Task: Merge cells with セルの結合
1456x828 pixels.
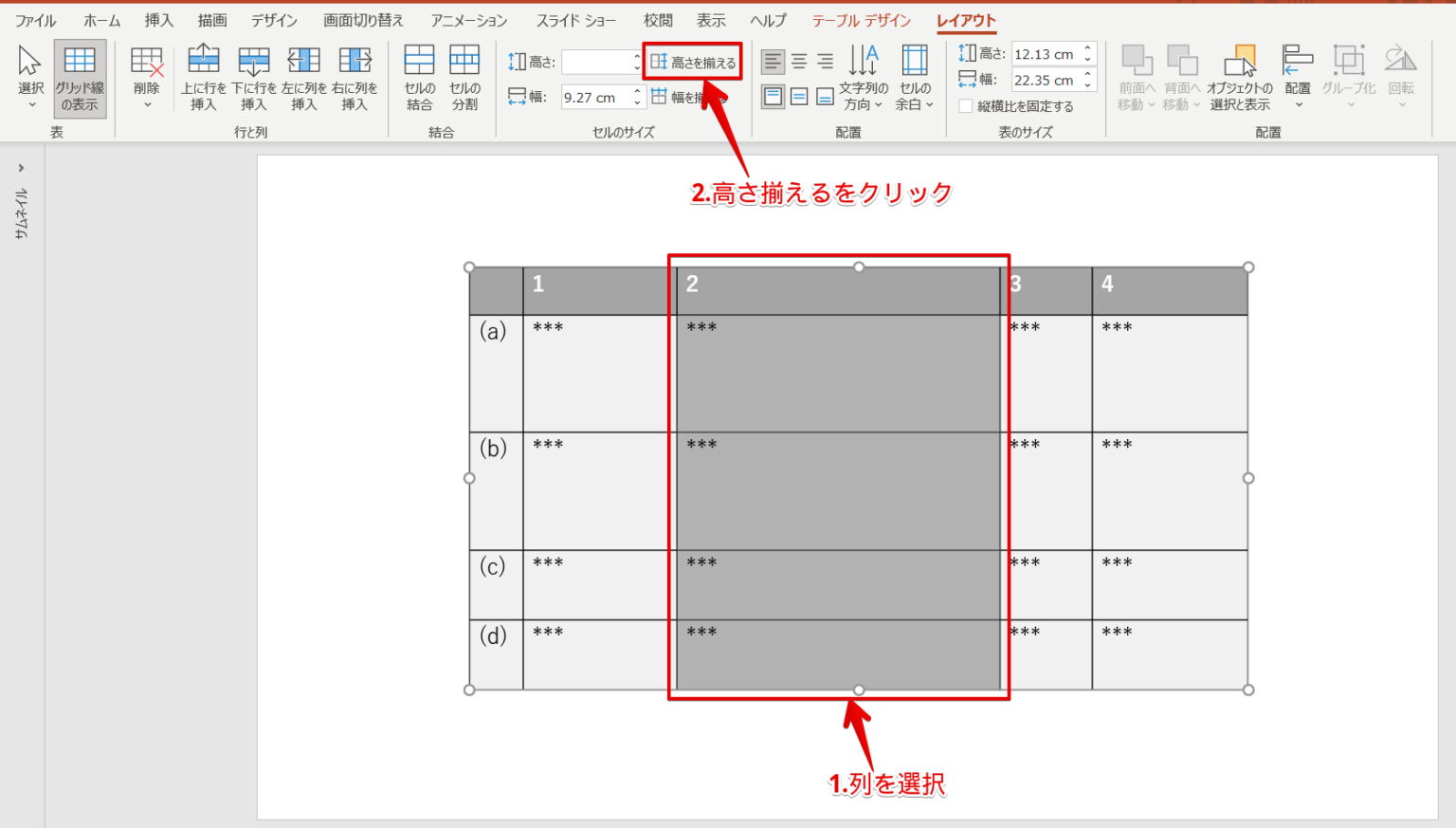Action: pyautogui.click(x=419, y=78)
